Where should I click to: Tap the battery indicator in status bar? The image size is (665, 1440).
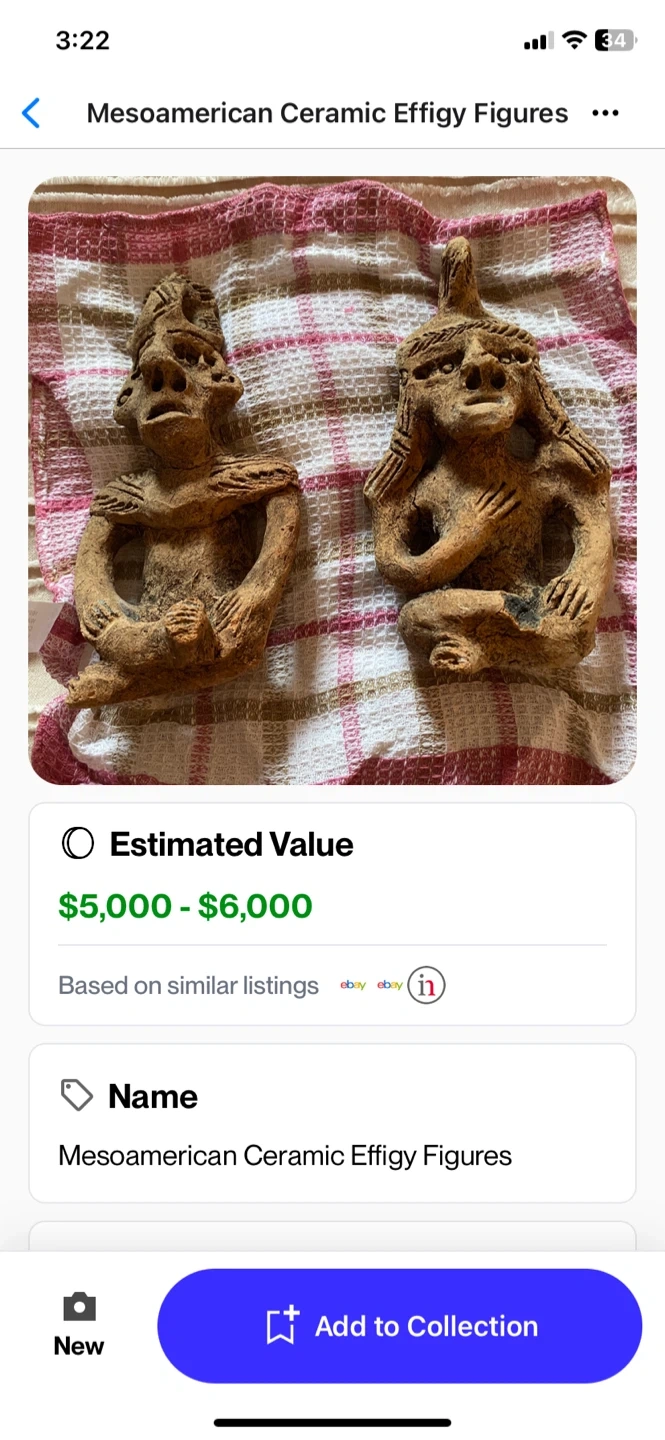coord(615,40)
